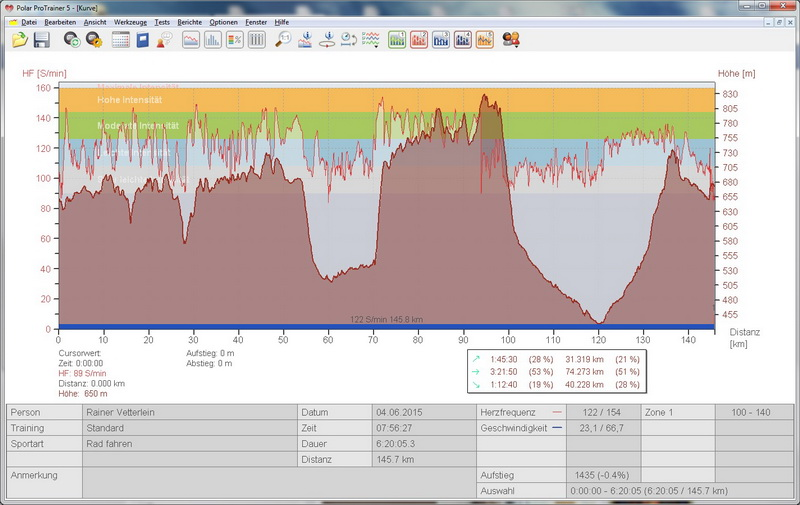Click the open folder toolbar icon
Screen dimensions: 800x505
20,40
